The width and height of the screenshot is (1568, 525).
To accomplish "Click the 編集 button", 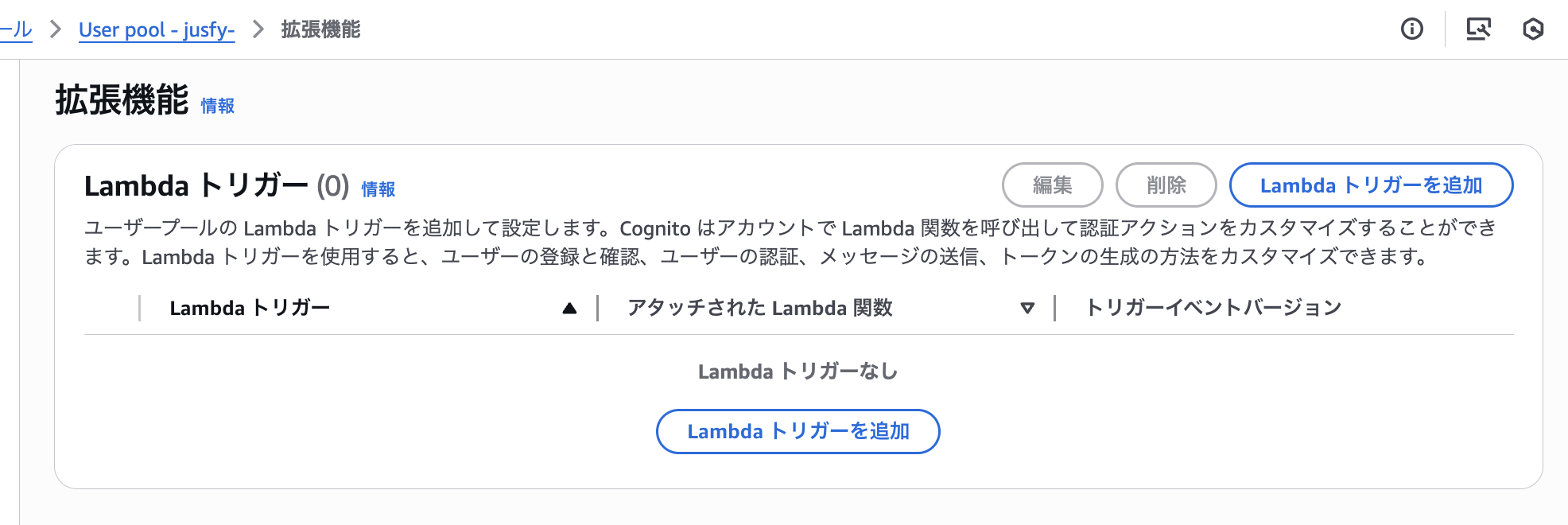I will click(1052, 185).
